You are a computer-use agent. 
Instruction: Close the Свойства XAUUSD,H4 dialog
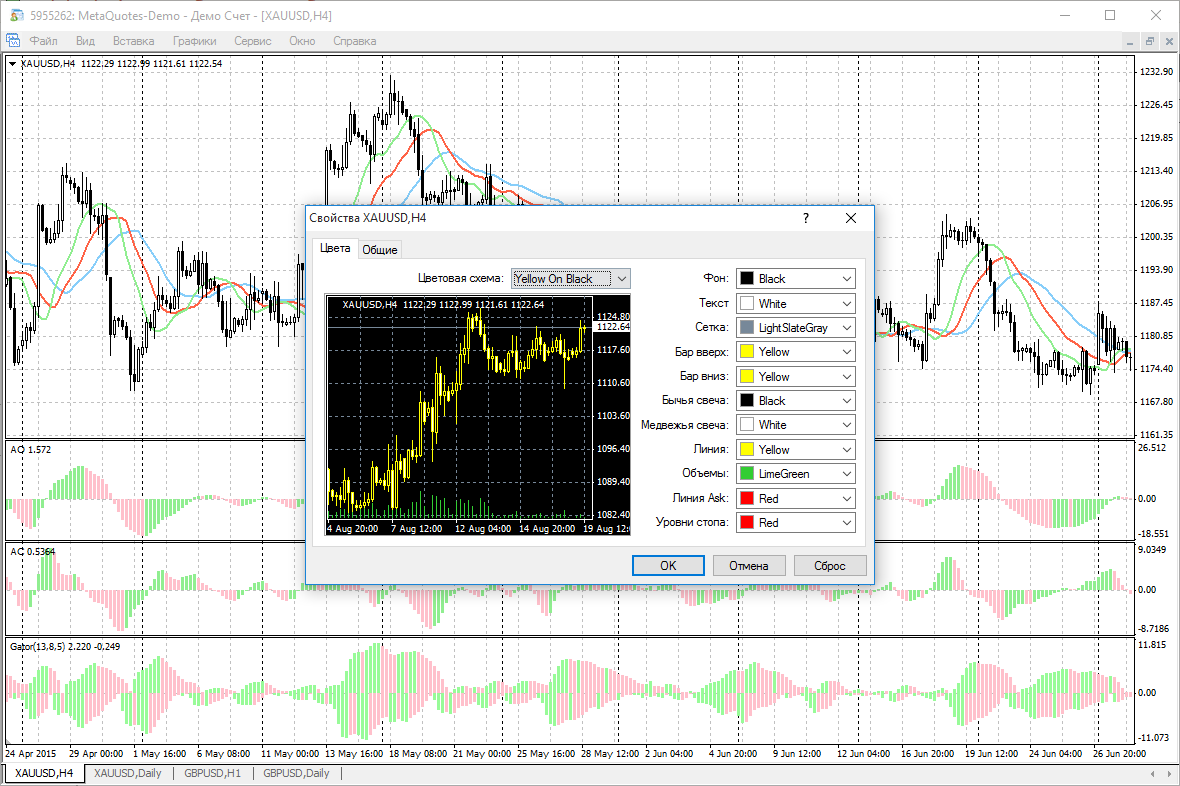(851, 218)
